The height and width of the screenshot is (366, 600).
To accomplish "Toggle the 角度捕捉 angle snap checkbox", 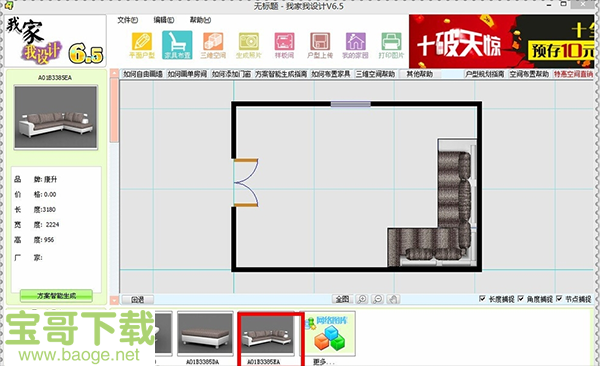I will coord(520,298).
